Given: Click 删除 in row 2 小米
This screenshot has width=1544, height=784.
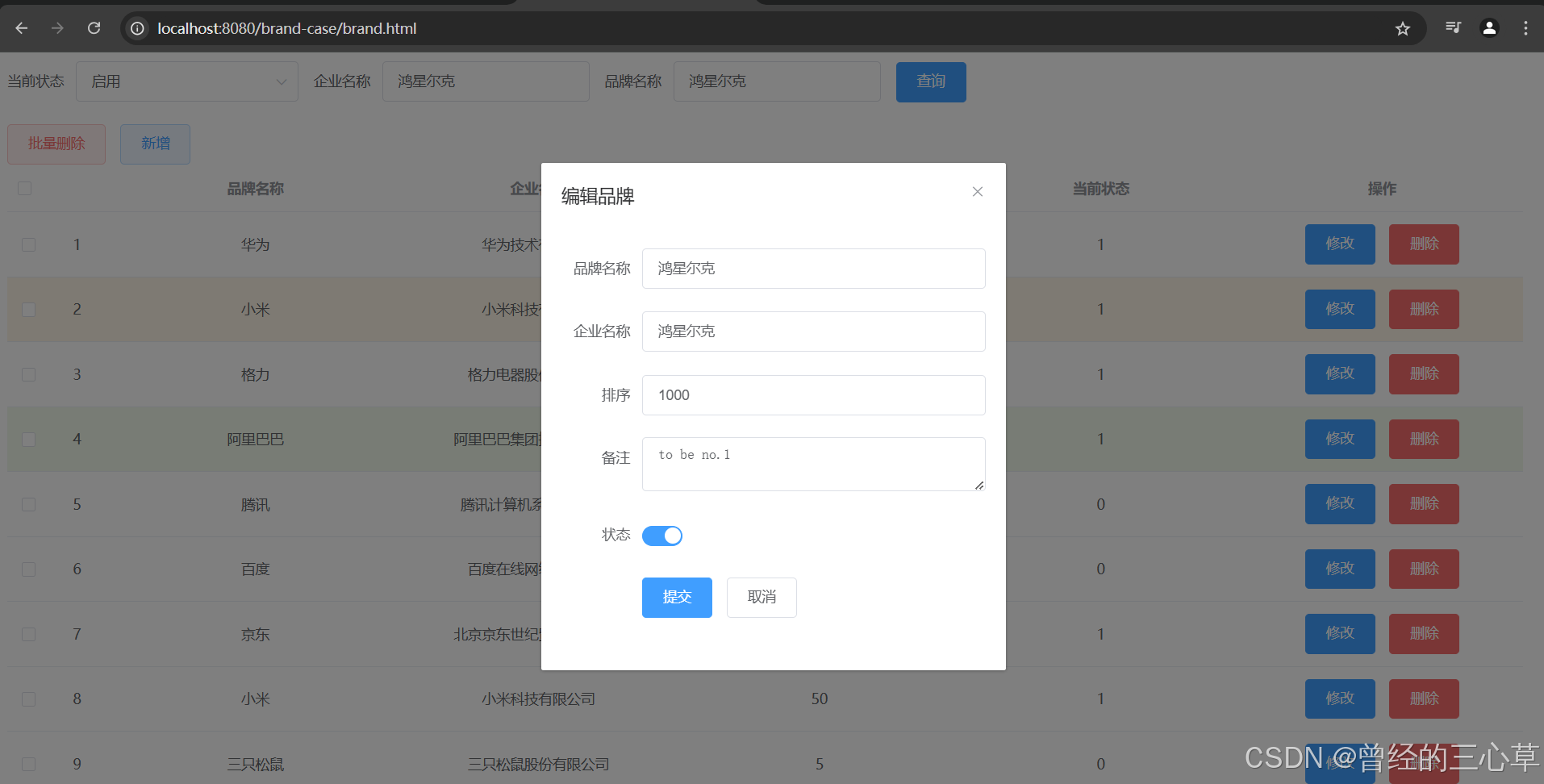Looking at the screenshot, I should tap(1424, 310).
